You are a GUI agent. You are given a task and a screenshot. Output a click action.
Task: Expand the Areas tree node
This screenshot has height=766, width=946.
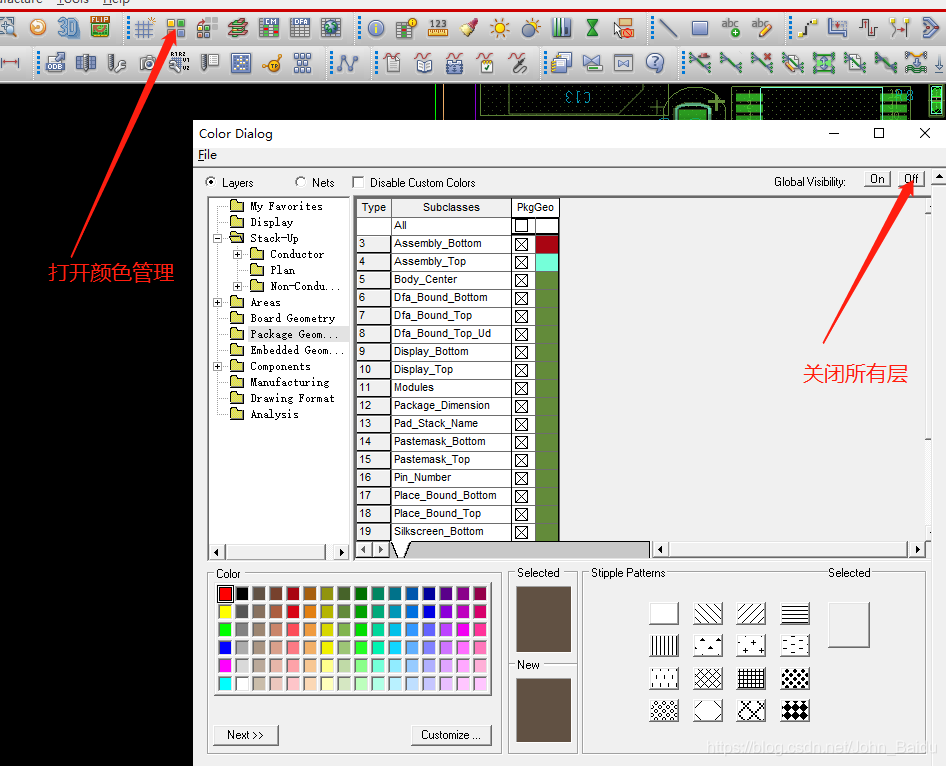pyautogui.click(x=218, y=302)
